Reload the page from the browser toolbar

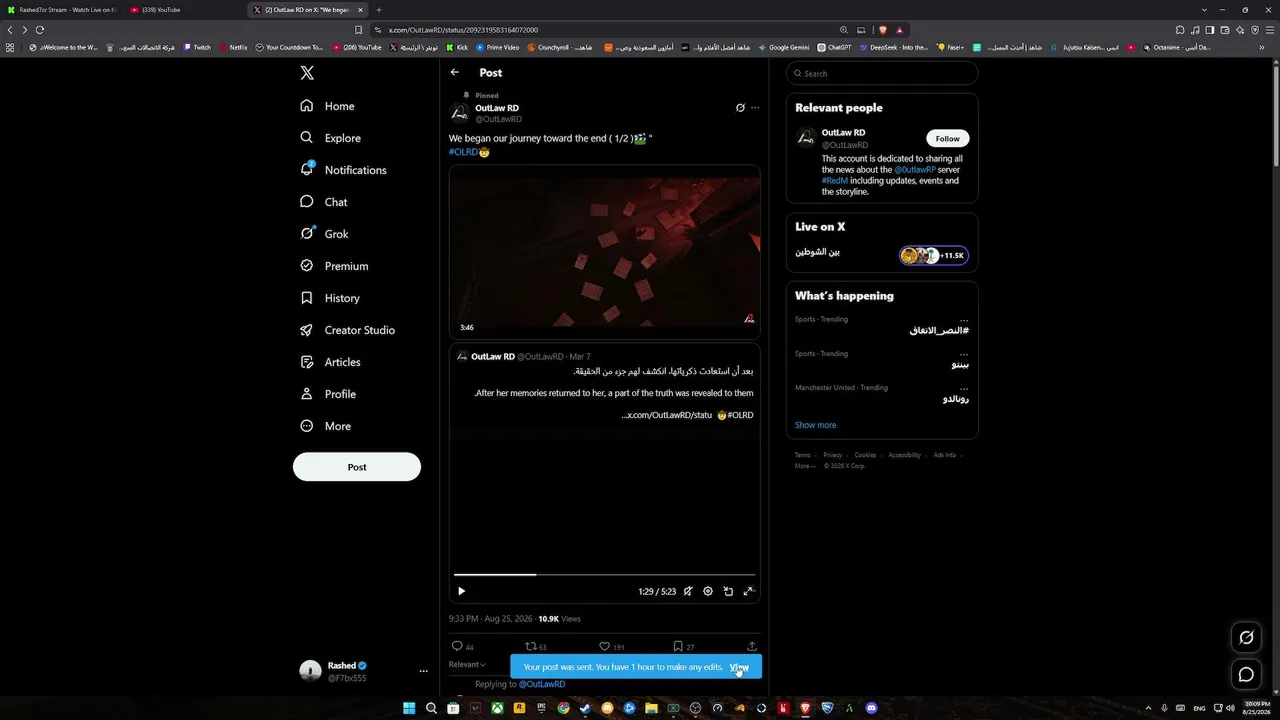(x=40, y=30)
